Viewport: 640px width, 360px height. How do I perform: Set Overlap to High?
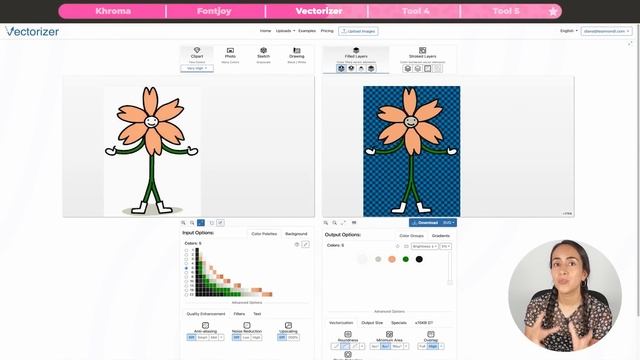click(433, 346)
